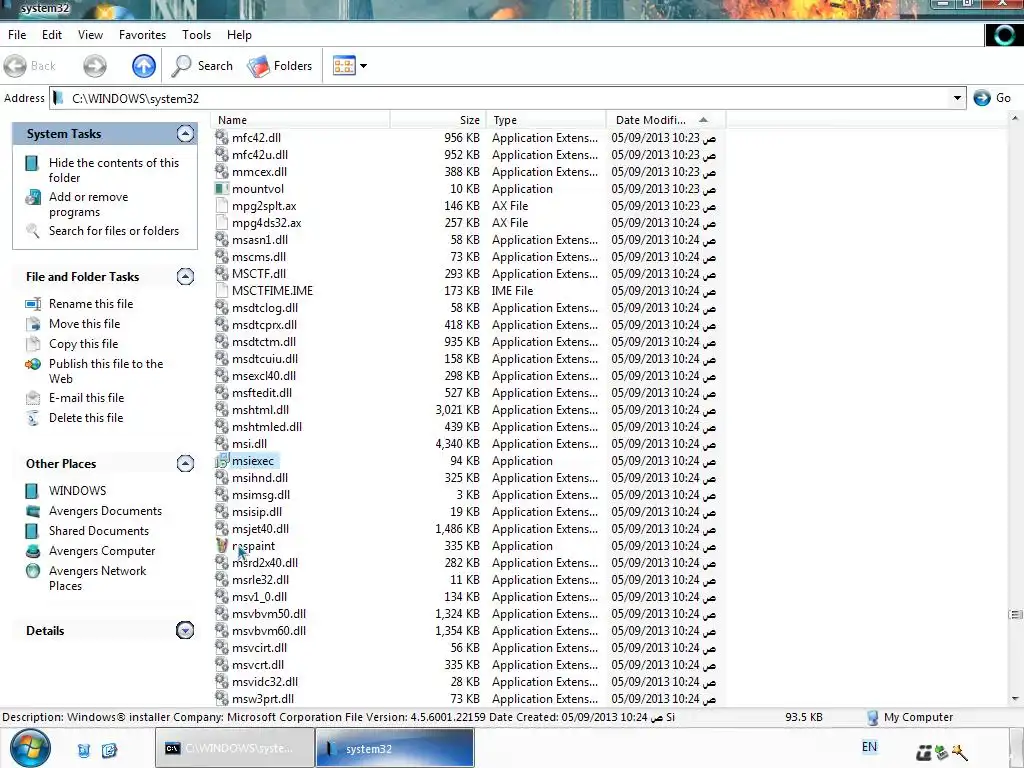Screen dimensions: 1024x768
Task: Open the Favorites menu
Action: [142, 35]
